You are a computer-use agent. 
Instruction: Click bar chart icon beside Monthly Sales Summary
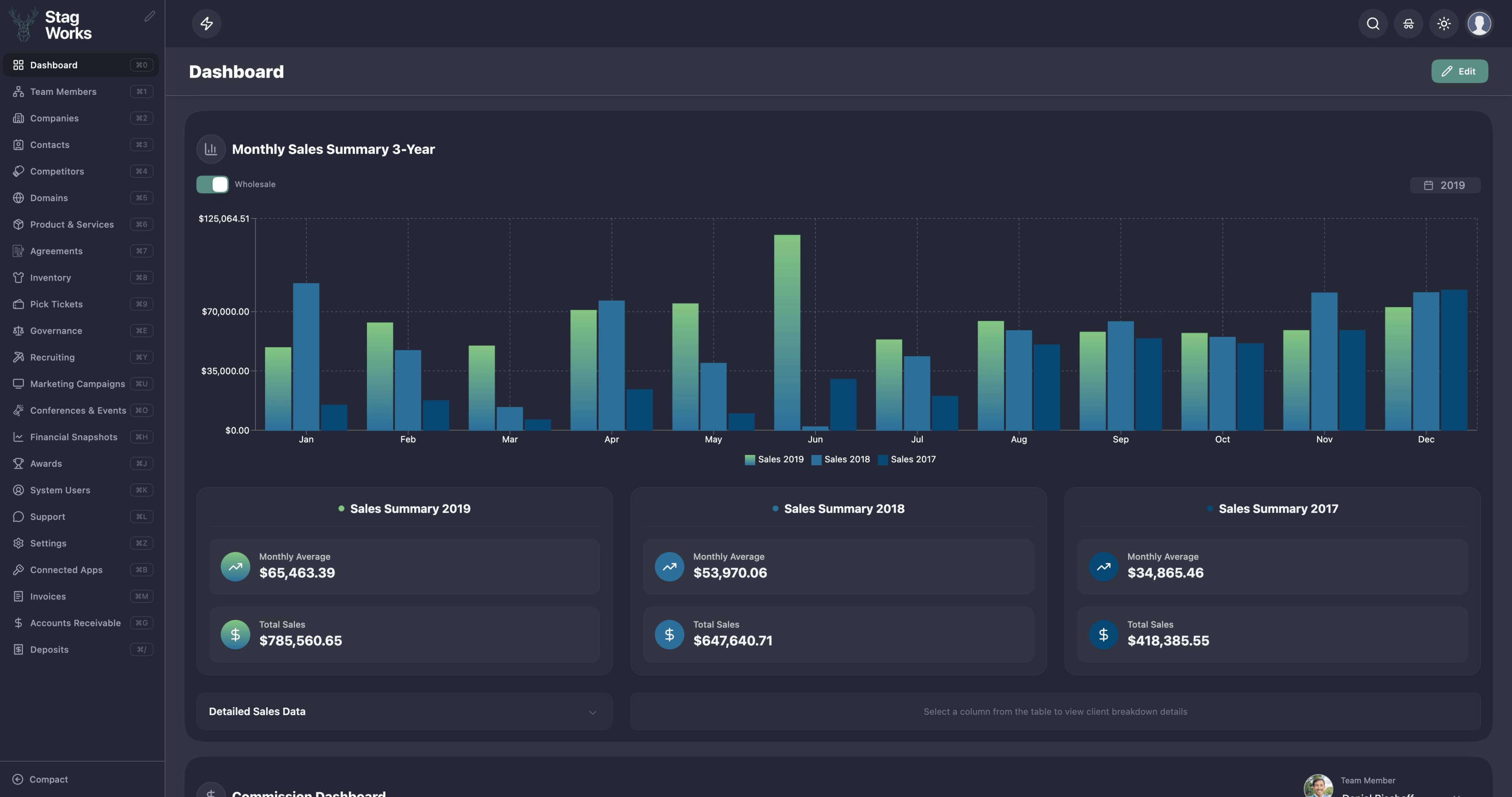[x=211, y=149]
